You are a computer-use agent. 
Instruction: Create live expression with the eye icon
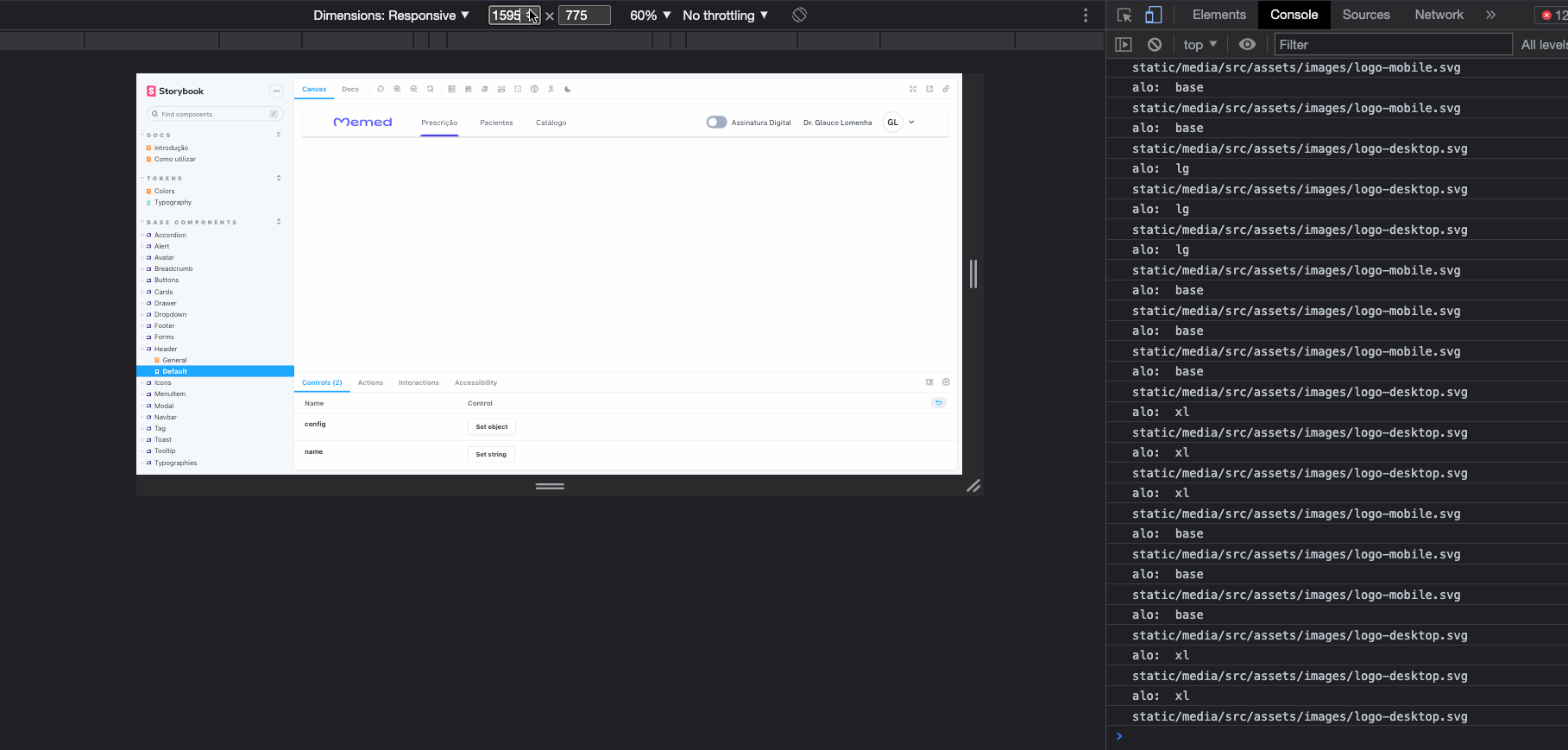[x=1247, y=45]
